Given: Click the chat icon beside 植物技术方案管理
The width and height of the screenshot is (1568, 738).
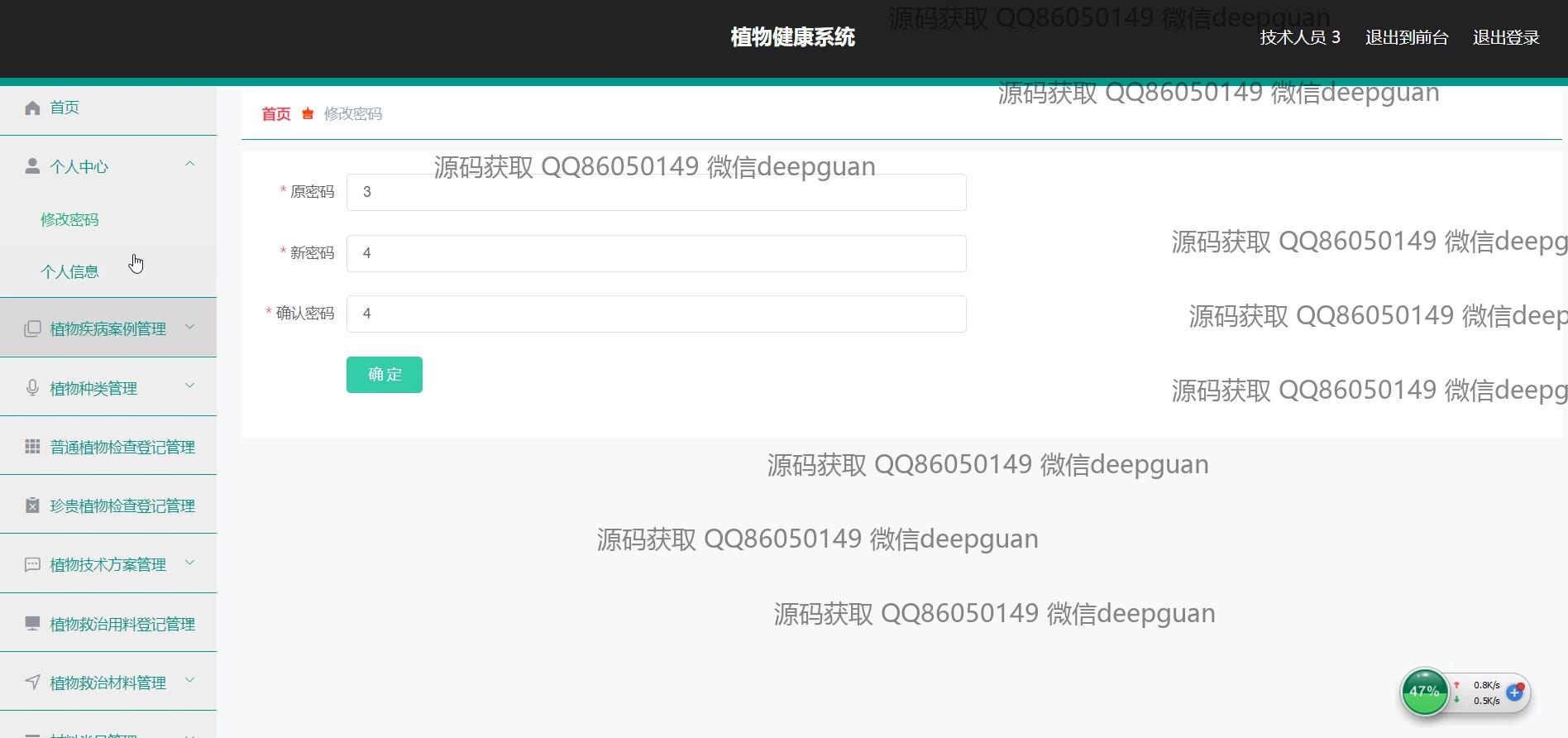Looking at the screenshot, I should click(x=32, y=564).
